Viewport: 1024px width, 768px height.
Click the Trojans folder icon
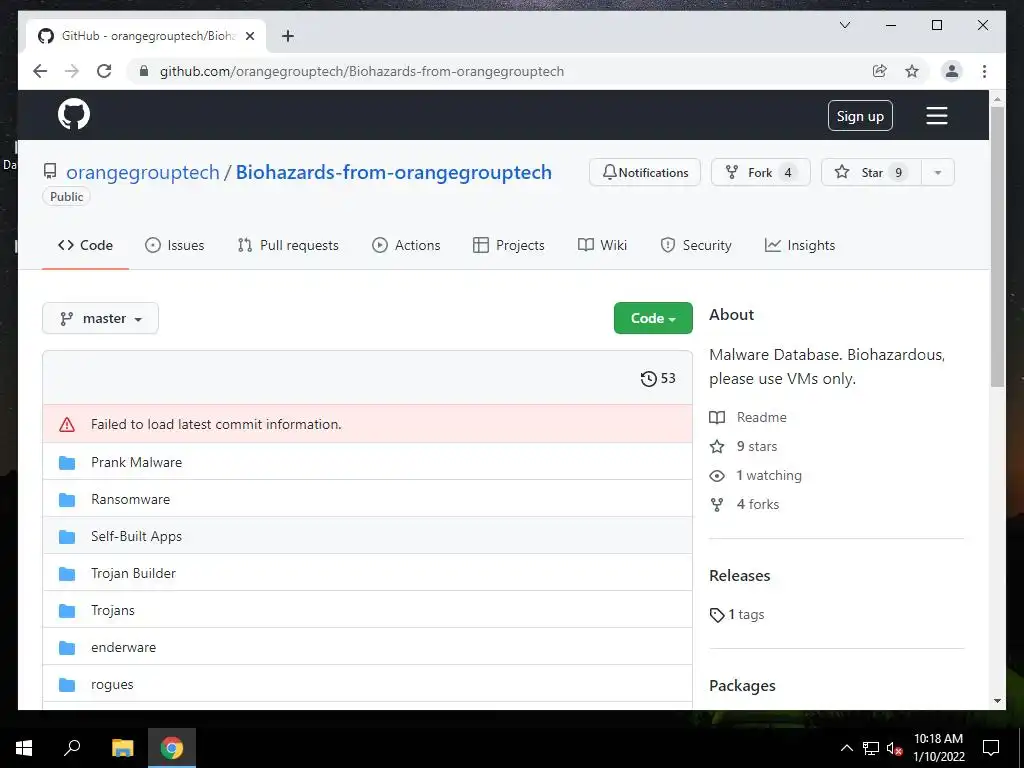pos(67,611)
